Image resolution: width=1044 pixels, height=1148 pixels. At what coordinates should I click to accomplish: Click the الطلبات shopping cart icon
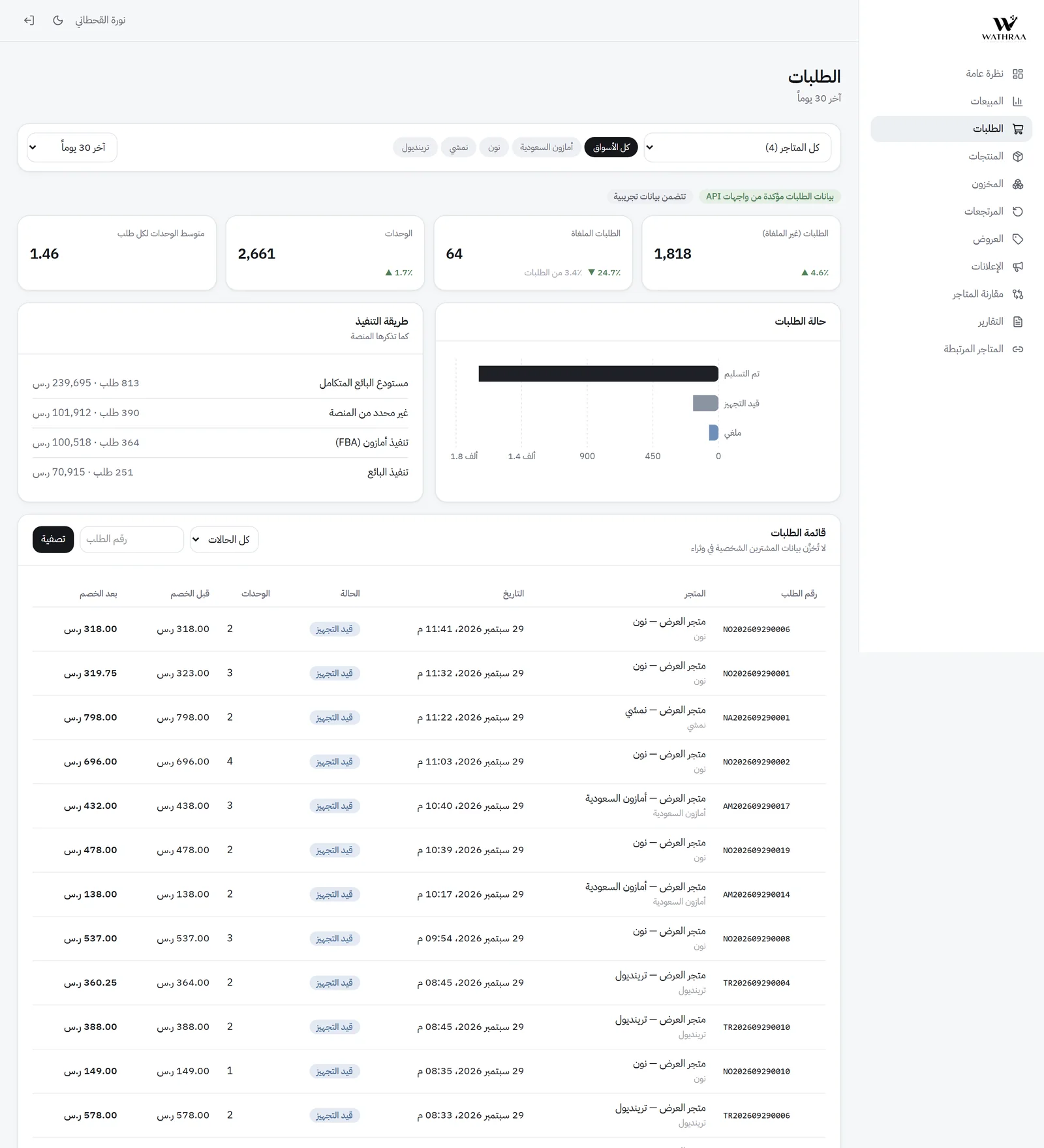1017,129
